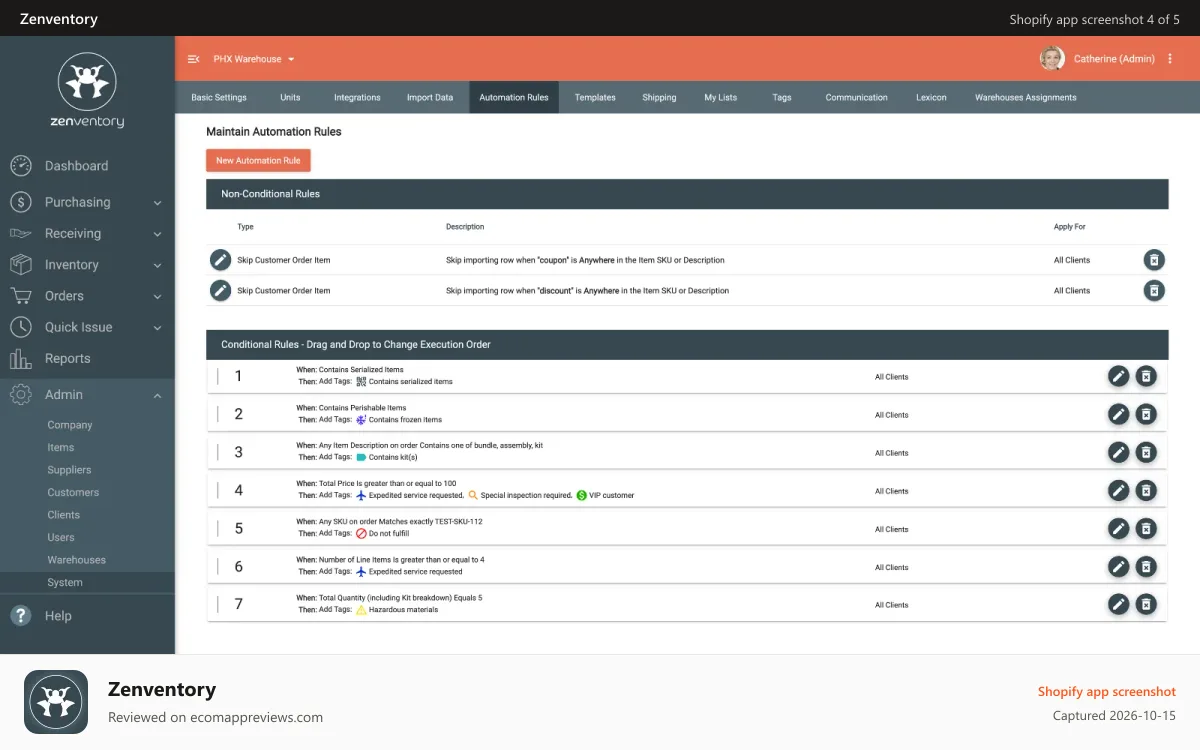The width and height of the screenshot is (1200, 750).
Task: Click the Admin gear icon
Action: [x=21, y=395]
